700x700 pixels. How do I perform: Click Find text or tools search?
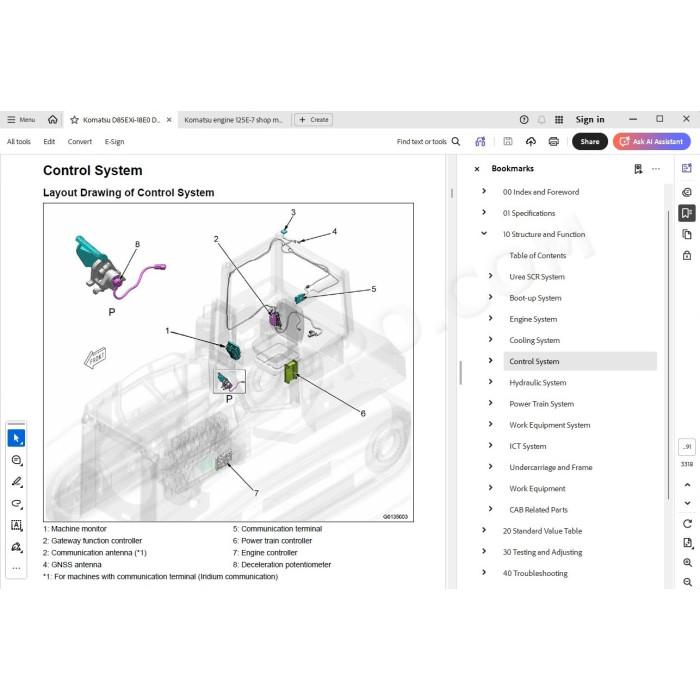pos(428,142)
